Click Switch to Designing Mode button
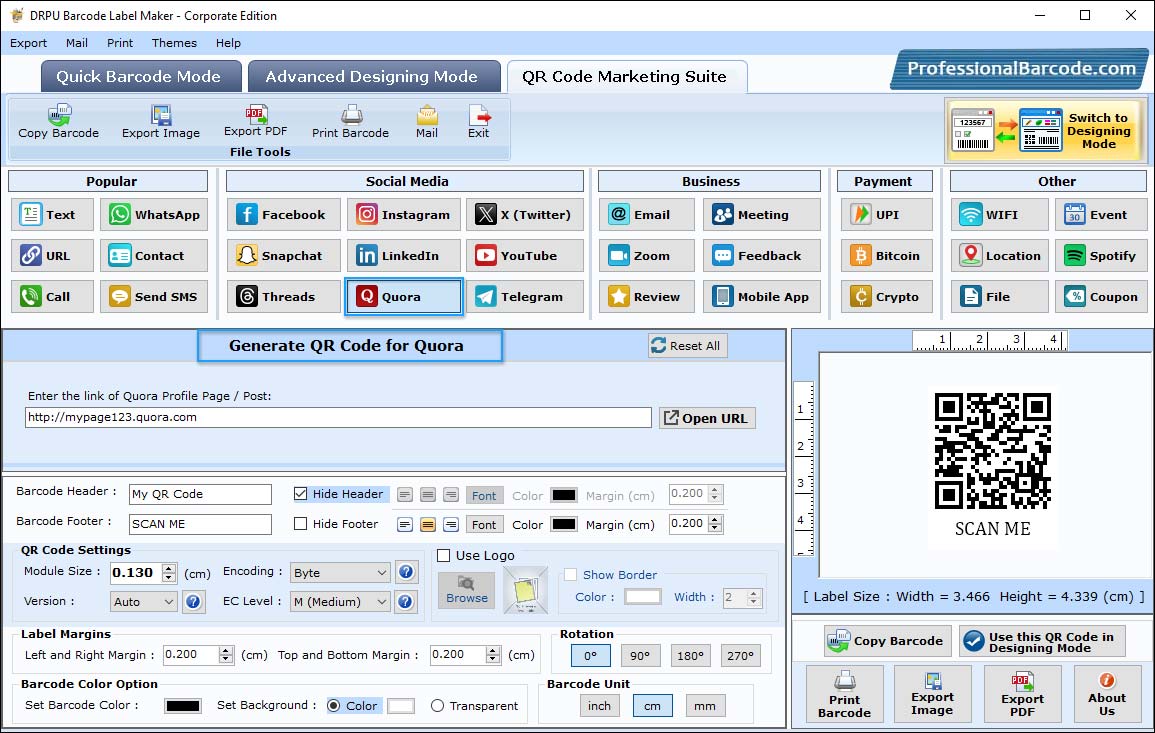Screen dimensions: 1155x733 (1045, 131)
